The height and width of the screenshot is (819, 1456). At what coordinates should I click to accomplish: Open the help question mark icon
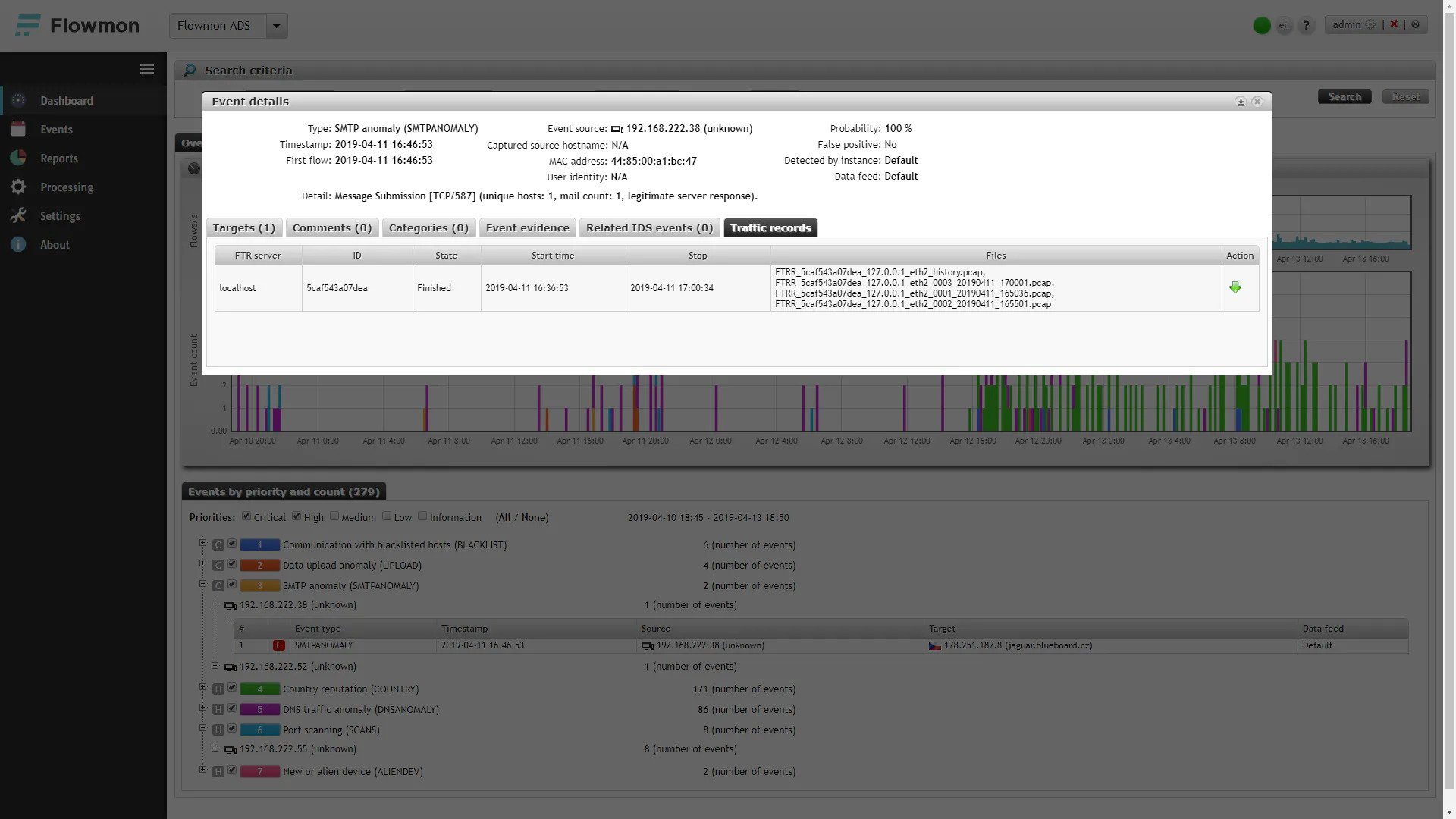[x=1306, y=25]
